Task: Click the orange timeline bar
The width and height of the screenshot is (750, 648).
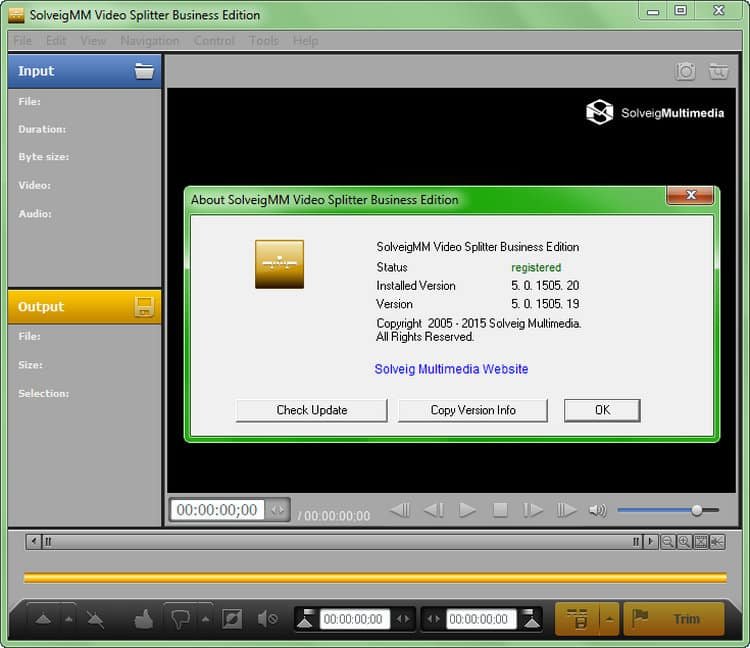Action: point(375,578)
